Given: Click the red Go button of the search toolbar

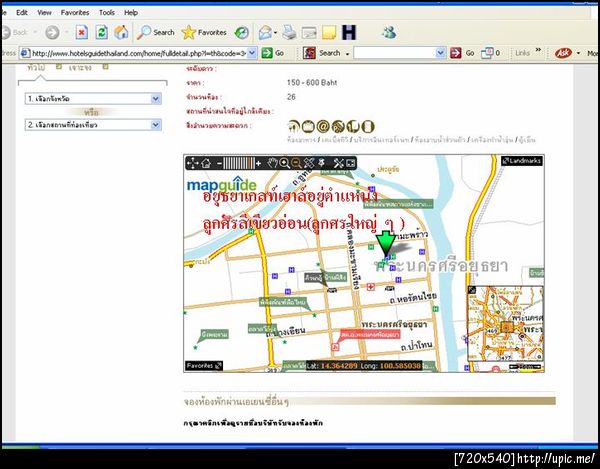Looking at the screenshot, I should click(462, 53).
